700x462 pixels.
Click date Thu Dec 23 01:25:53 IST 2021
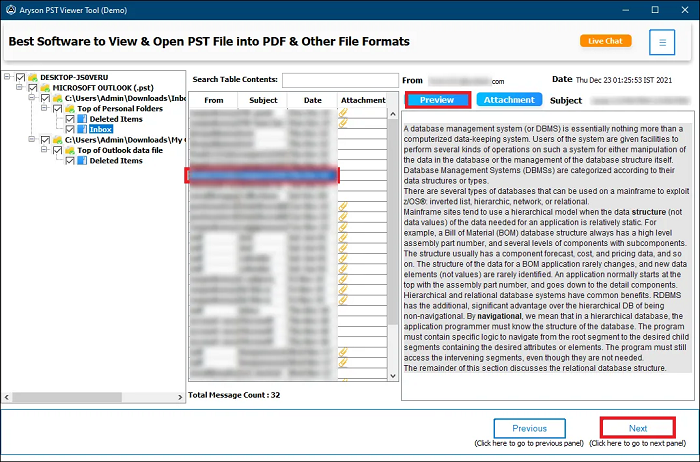[624, 80]
